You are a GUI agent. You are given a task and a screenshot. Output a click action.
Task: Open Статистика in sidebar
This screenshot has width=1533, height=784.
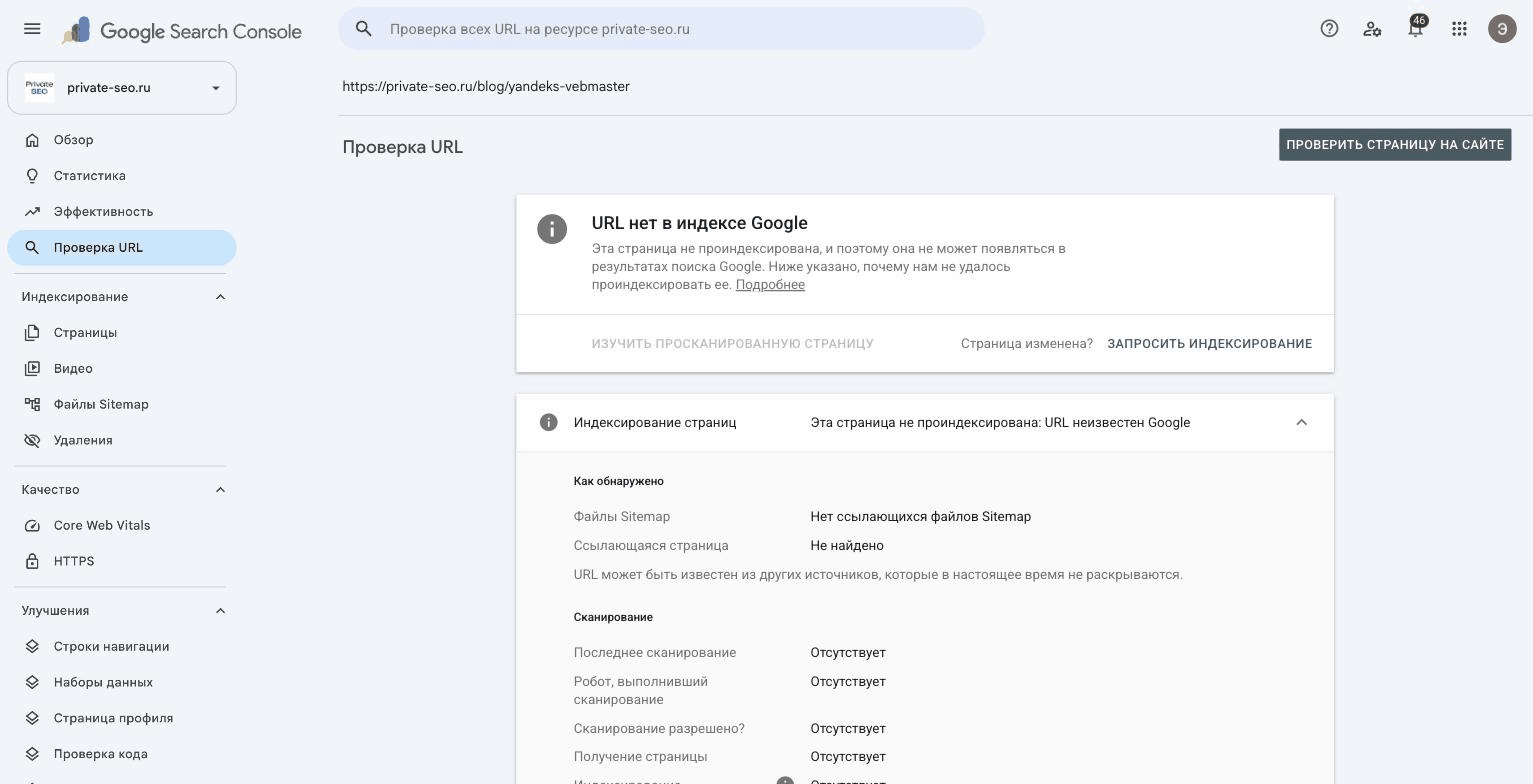[x=122, y=176]
